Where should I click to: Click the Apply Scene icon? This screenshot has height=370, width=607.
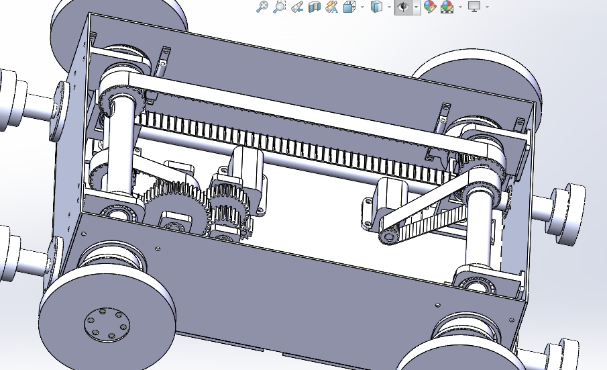point(447,7)
